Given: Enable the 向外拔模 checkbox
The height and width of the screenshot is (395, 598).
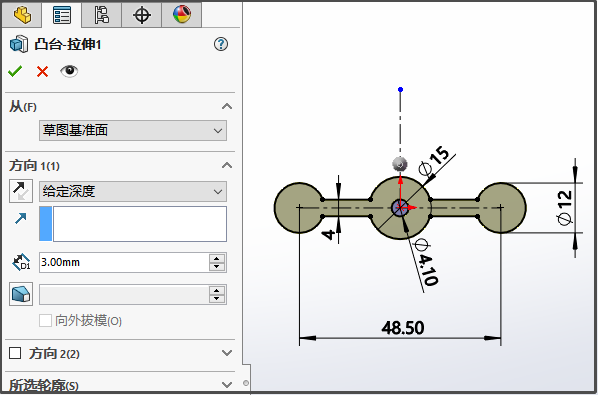Looking at the screenshot, I should pyautogui.click(x=45, y=320).
